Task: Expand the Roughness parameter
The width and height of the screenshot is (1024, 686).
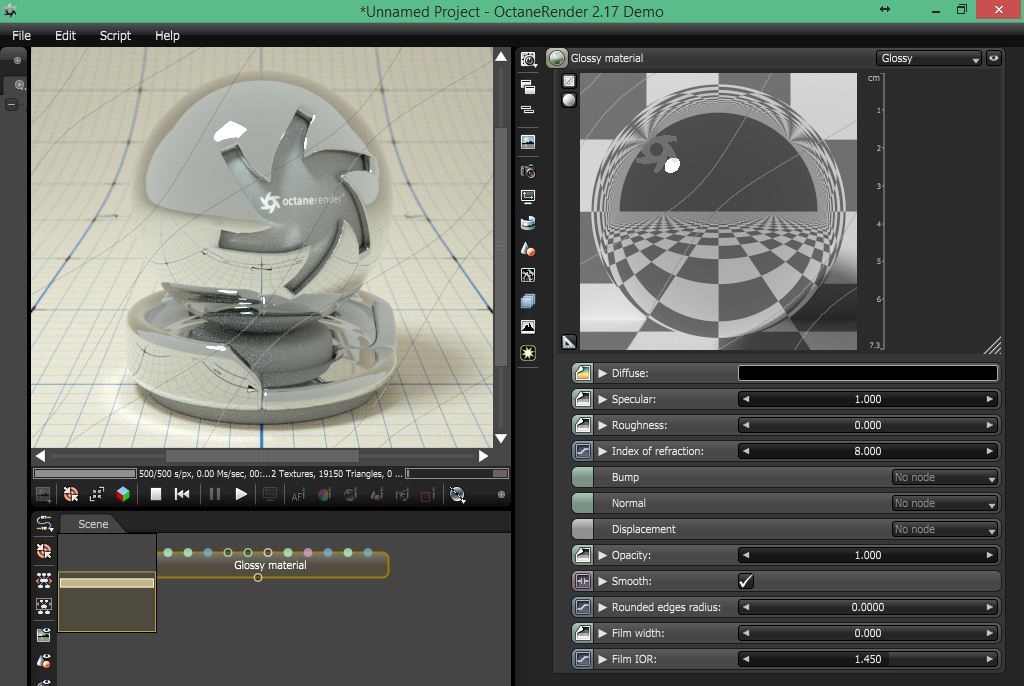Action: coord(602,425)
